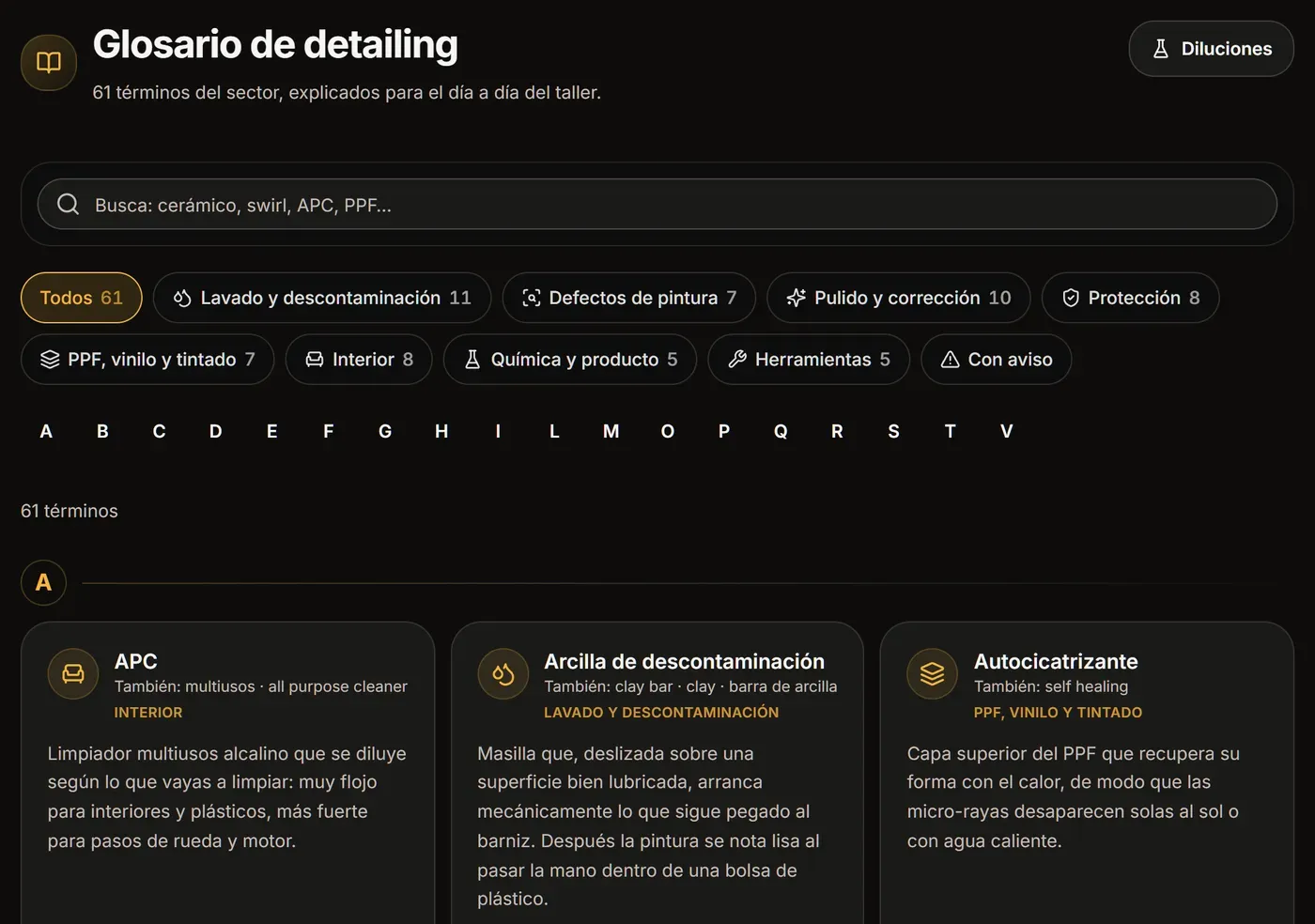Image resolution: width=1315 pixels, height=924 pixels.
Task: Click the search box for glossary terms
Action: [657, 205]
